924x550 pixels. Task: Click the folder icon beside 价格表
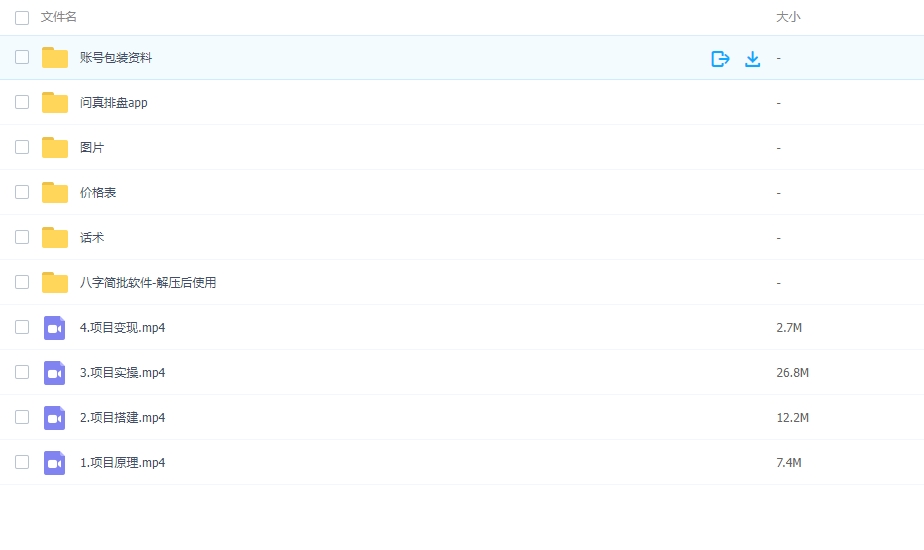(x=55, y=193)
